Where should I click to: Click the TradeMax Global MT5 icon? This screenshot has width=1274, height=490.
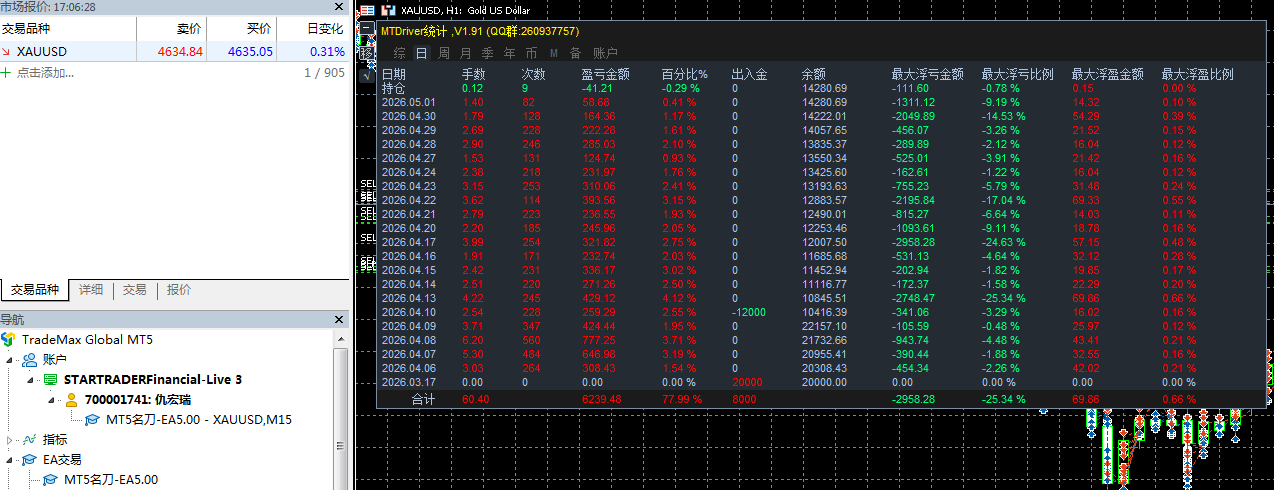[9, 340]
